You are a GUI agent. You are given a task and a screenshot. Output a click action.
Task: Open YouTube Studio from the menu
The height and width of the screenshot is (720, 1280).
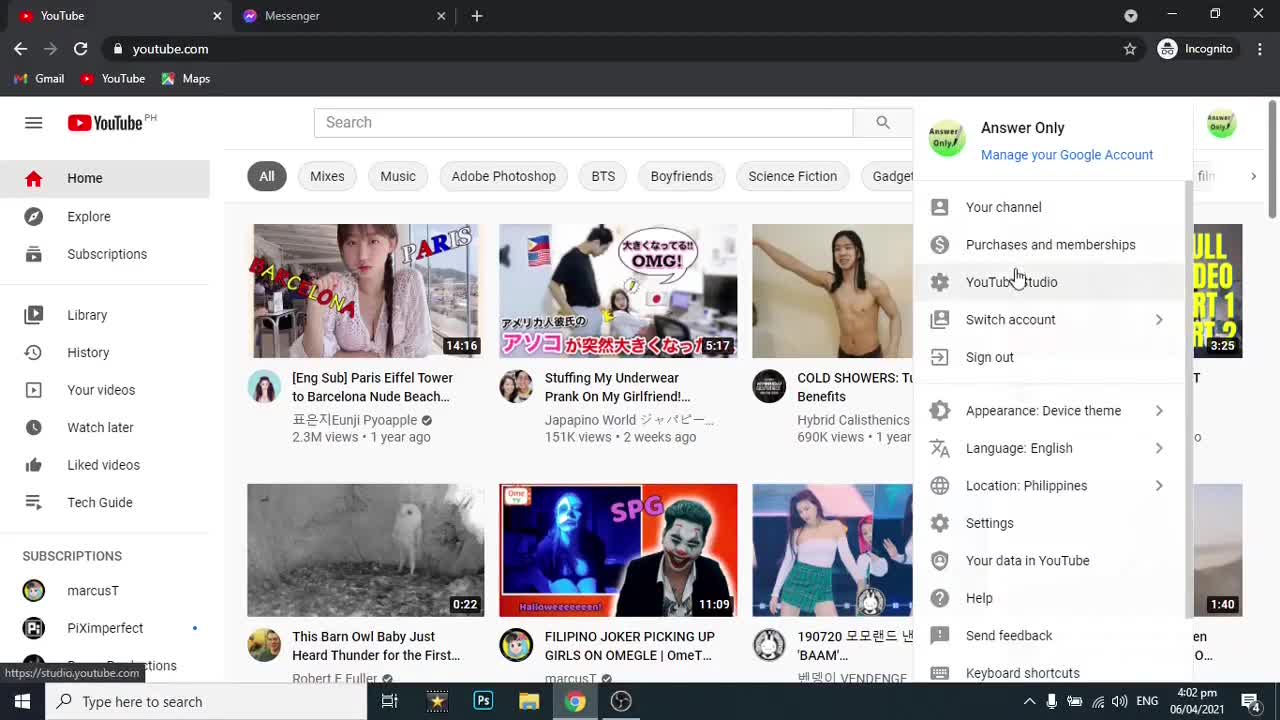[x=1049, y=282]
